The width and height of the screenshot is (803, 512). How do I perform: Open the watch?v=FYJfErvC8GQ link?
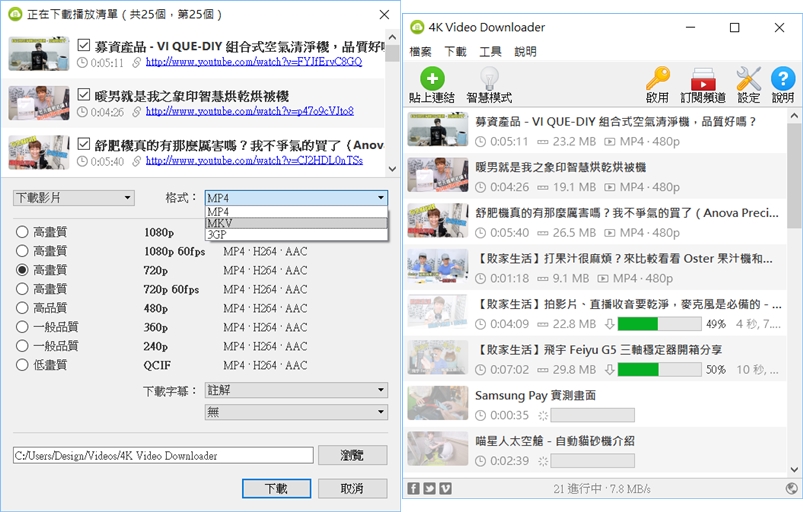254,62
